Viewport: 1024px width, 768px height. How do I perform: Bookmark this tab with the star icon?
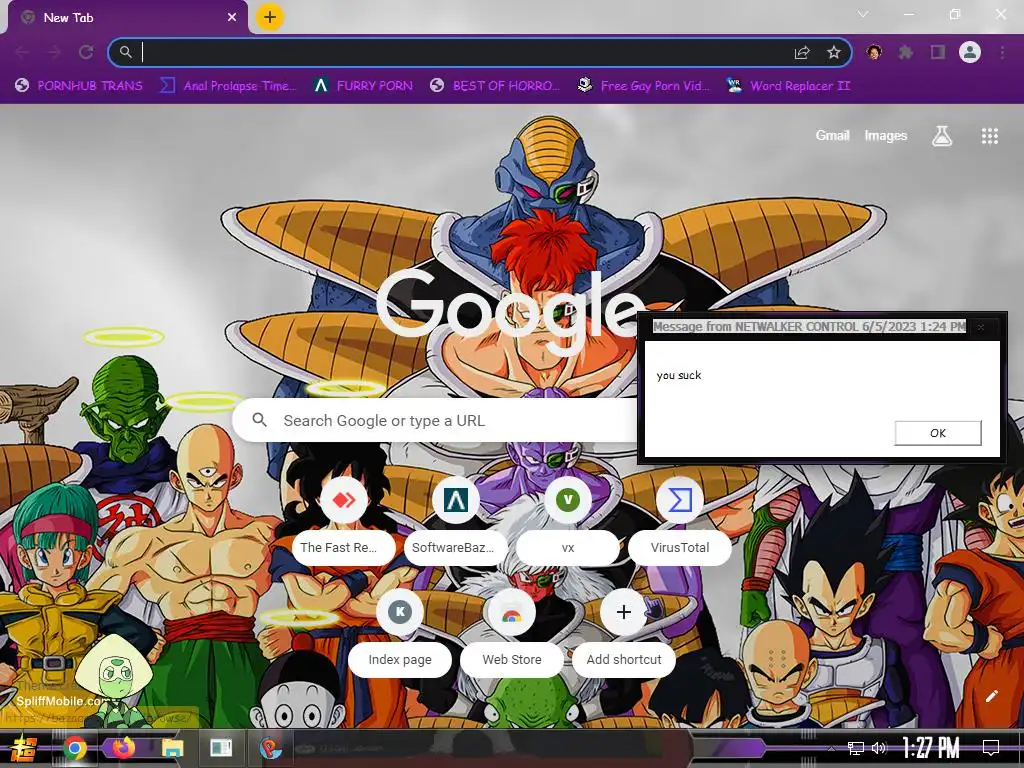pos(834,53)
